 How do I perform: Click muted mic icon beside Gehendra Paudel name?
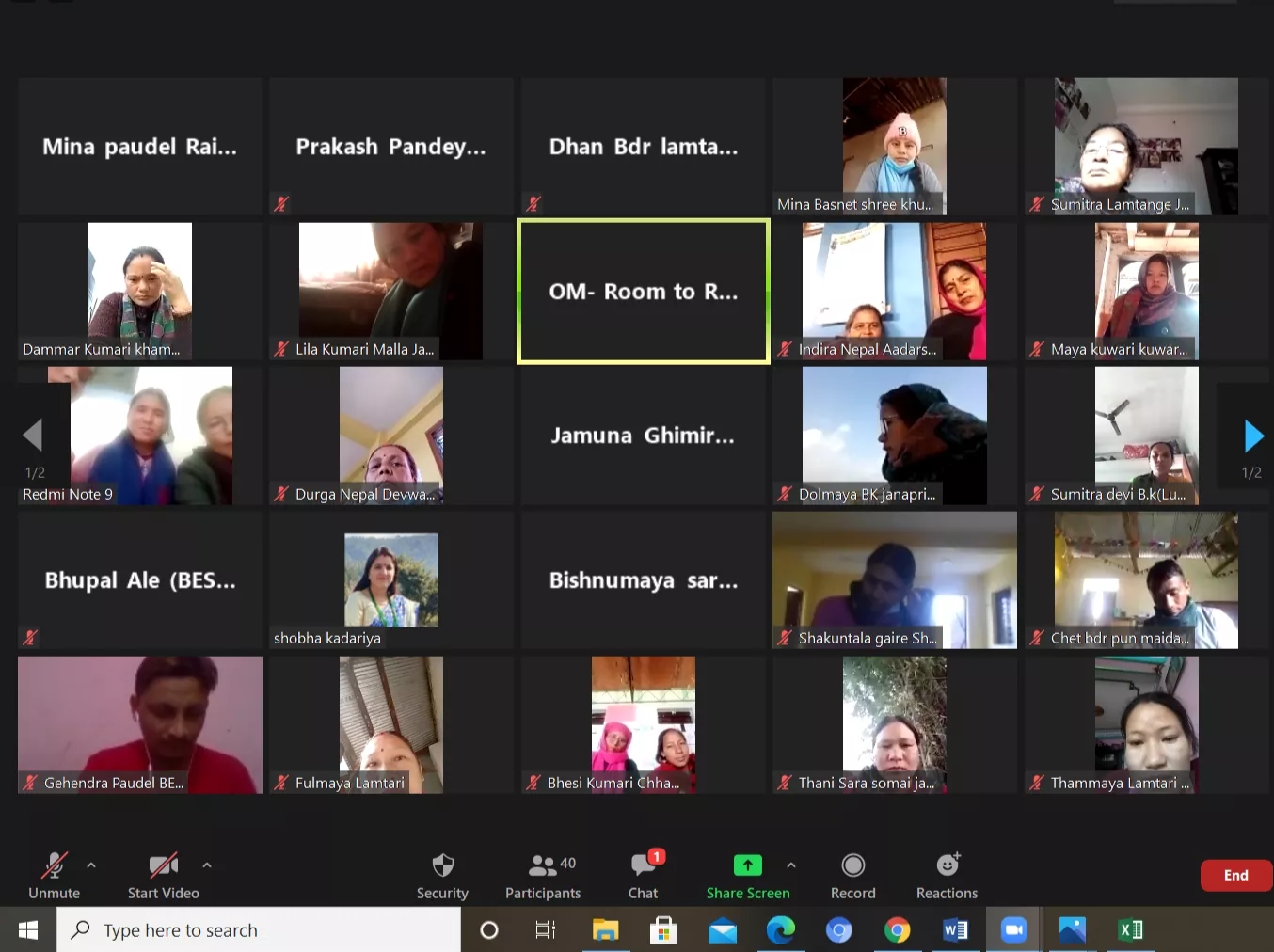point(30,782)
